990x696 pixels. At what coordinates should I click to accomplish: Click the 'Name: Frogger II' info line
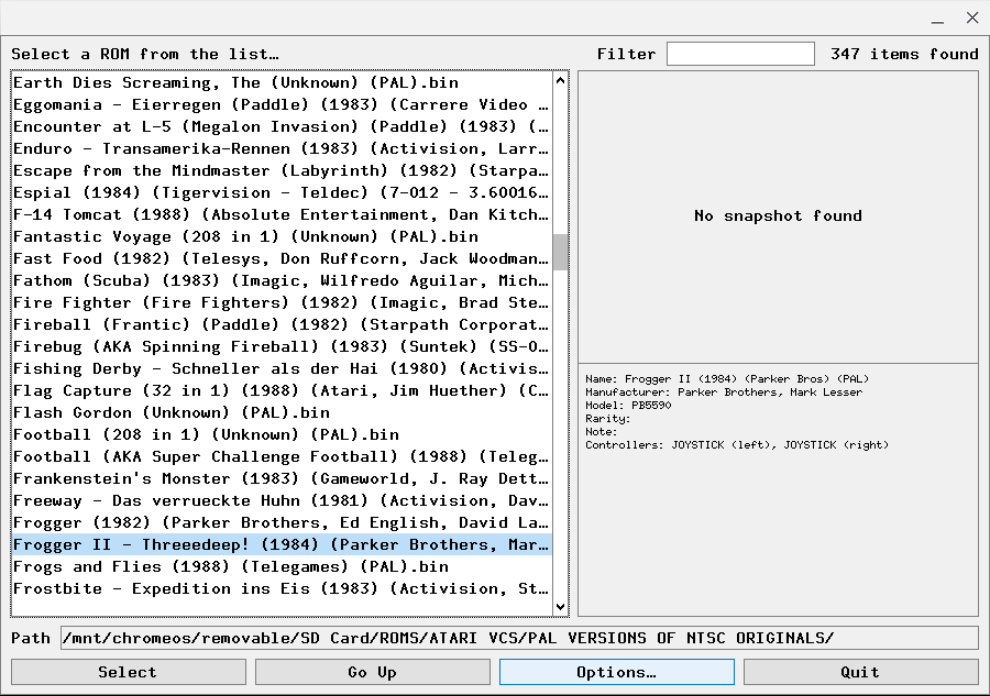pyautogui.click(x=727, y=379)
